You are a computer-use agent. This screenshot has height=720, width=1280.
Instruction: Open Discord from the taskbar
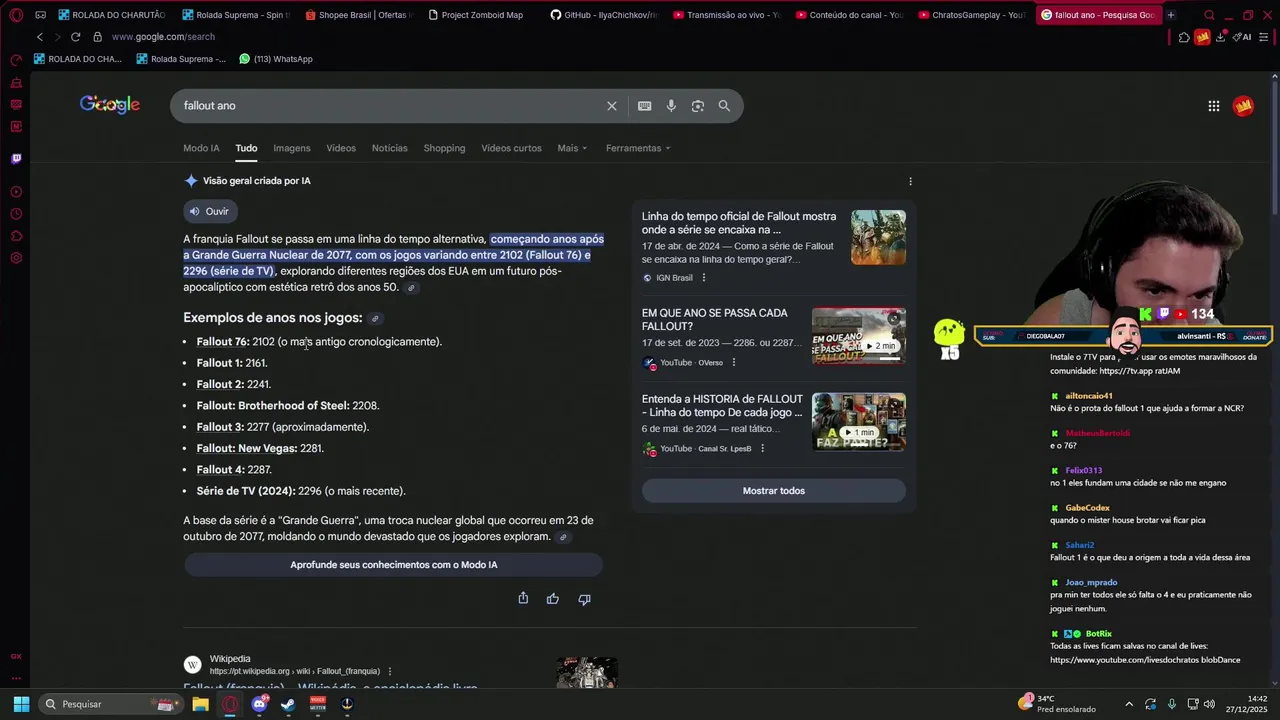pos(259,704)
